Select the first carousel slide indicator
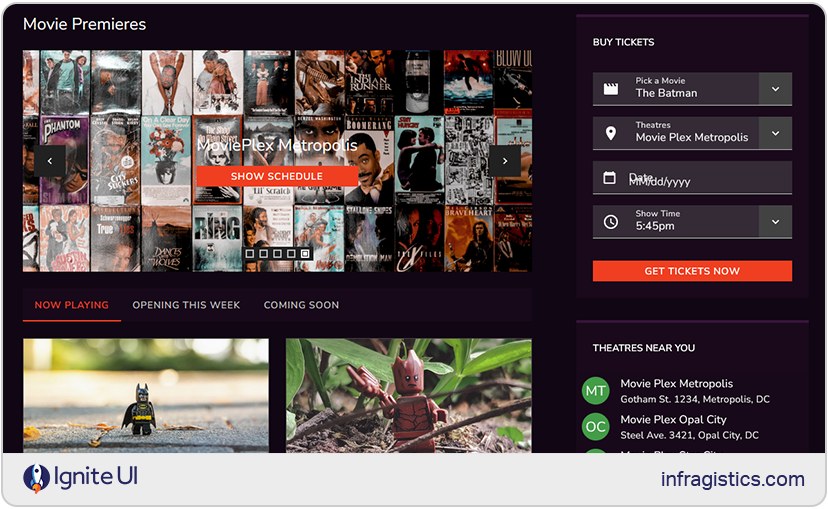Viewport: 828px width, 509px height. tap(250, 254)
